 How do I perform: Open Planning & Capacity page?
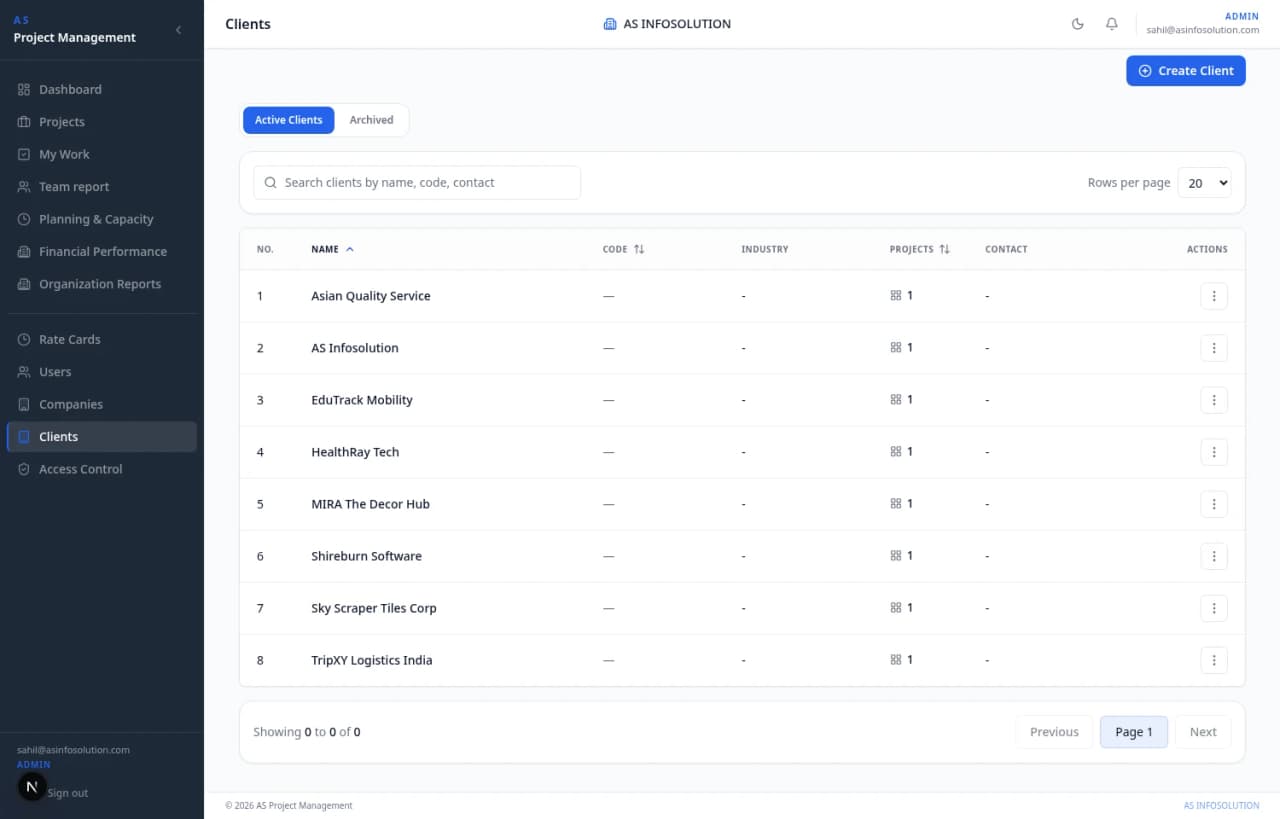pos(101,219)
